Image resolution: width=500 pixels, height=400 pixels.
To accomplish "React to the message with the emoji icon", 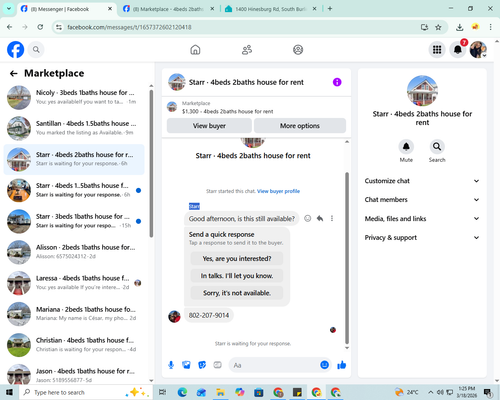I will click(x=308, y=218).
